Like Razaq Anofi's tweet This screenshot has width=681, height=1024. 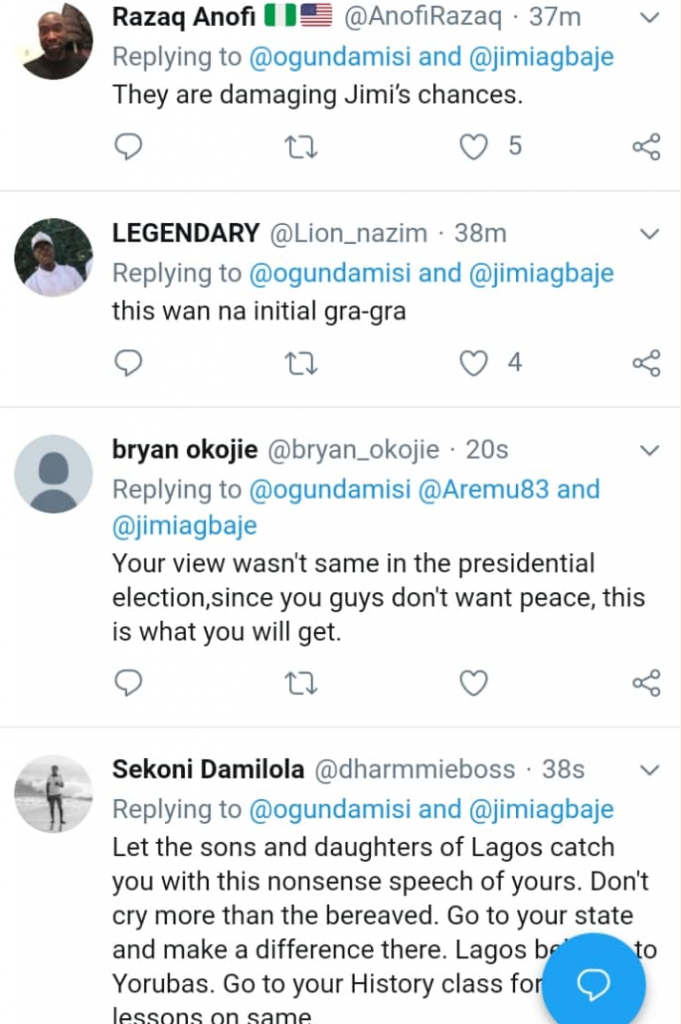click(x=472, y=147)
